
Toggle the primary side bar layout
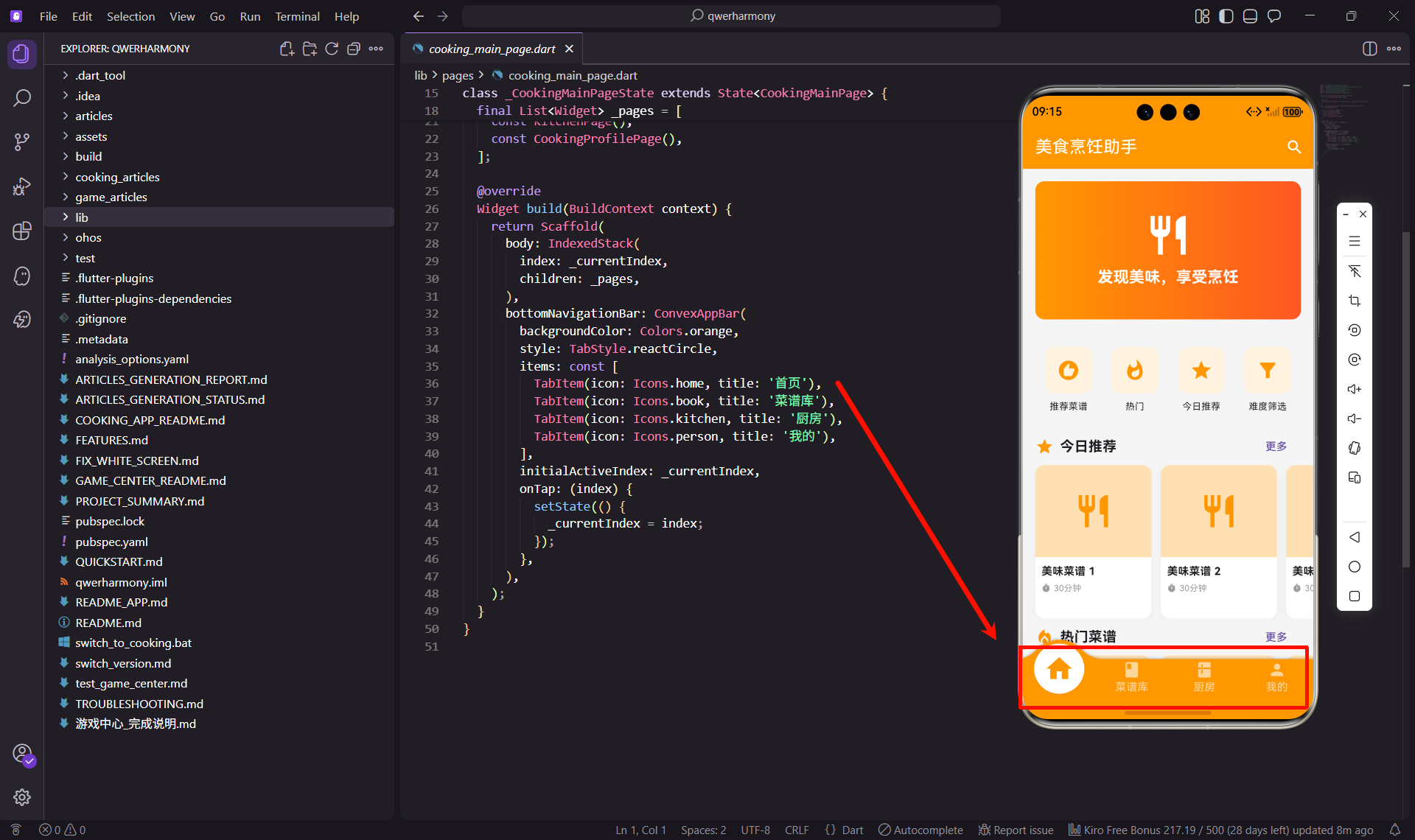(x=1226, y=16)
